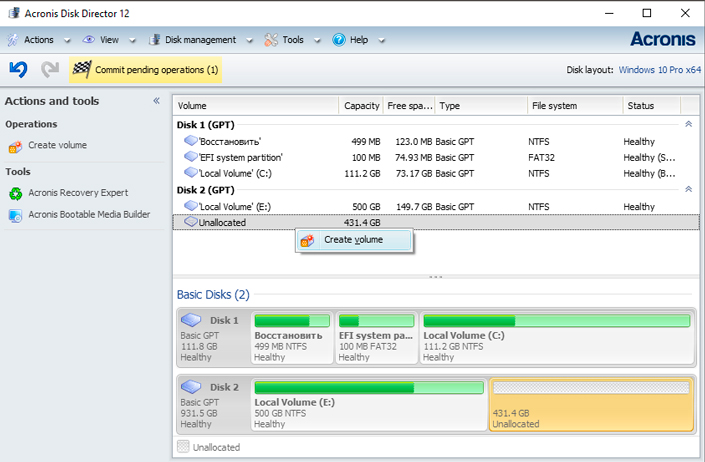705x462 pixels.
Task: Sort by the Status column header
Action: pos(652,106)
